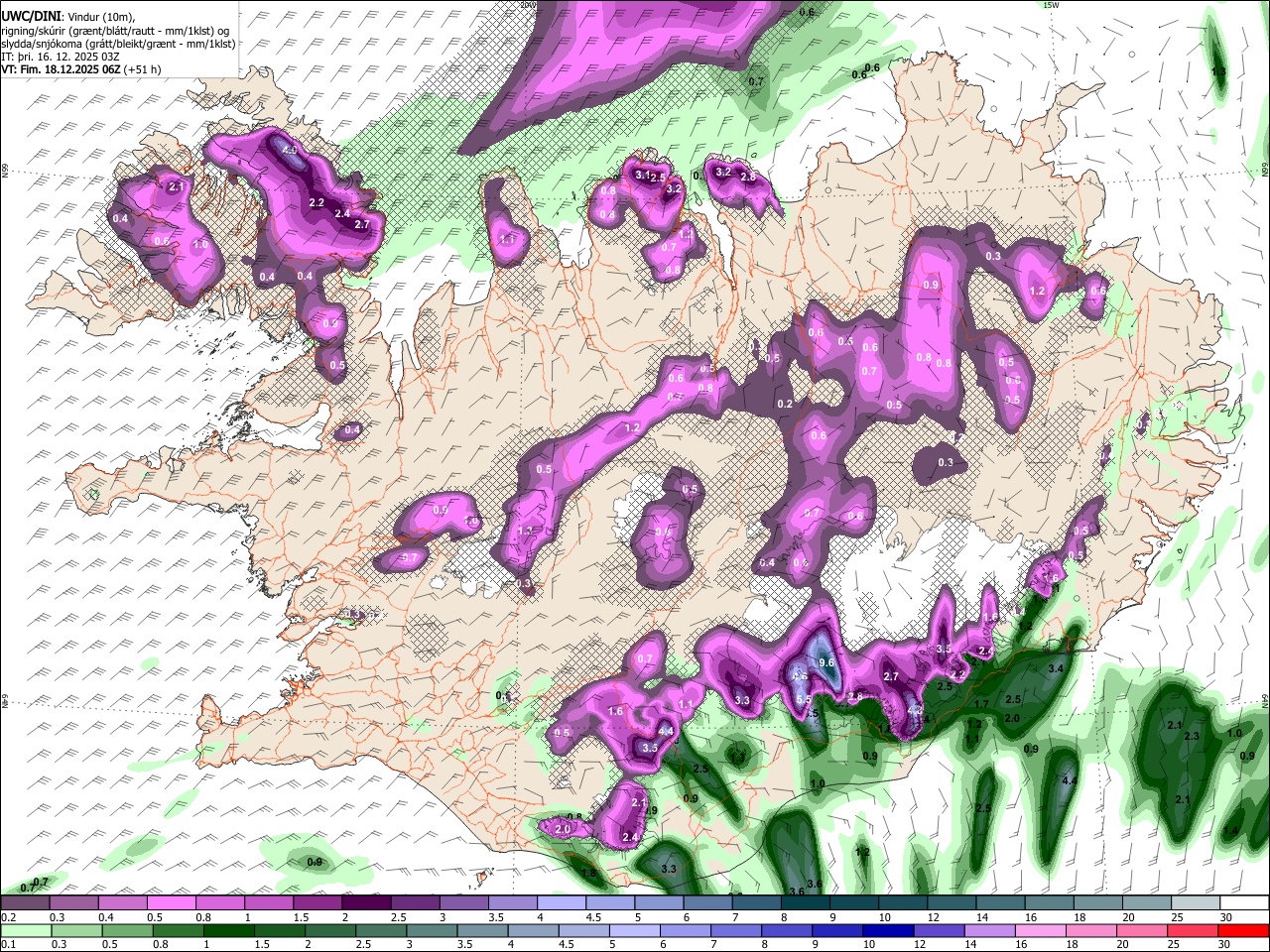Click the '4.5' label under the rain legend row

click(x=566, y=944)
